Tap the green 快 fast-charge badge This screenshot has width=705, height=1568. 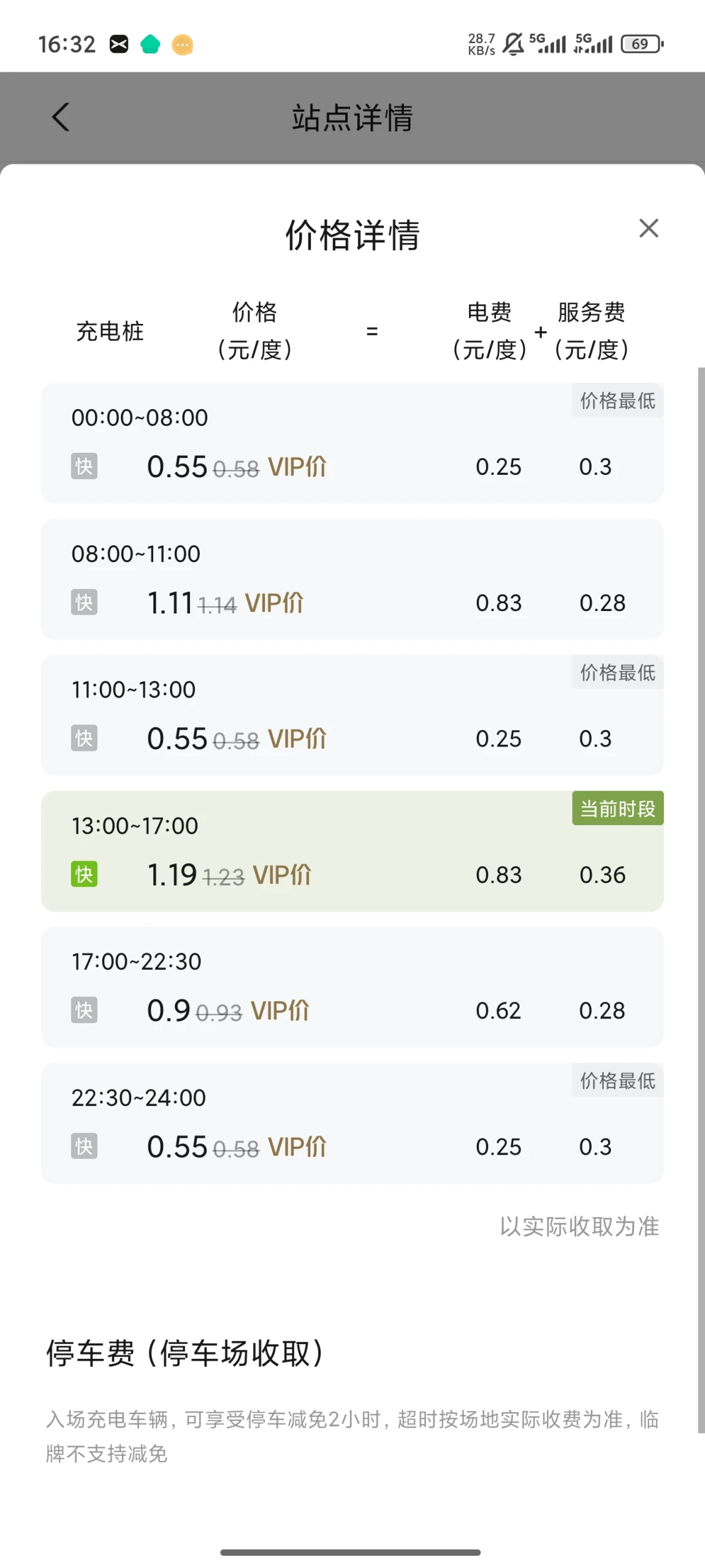click(84, 874)
